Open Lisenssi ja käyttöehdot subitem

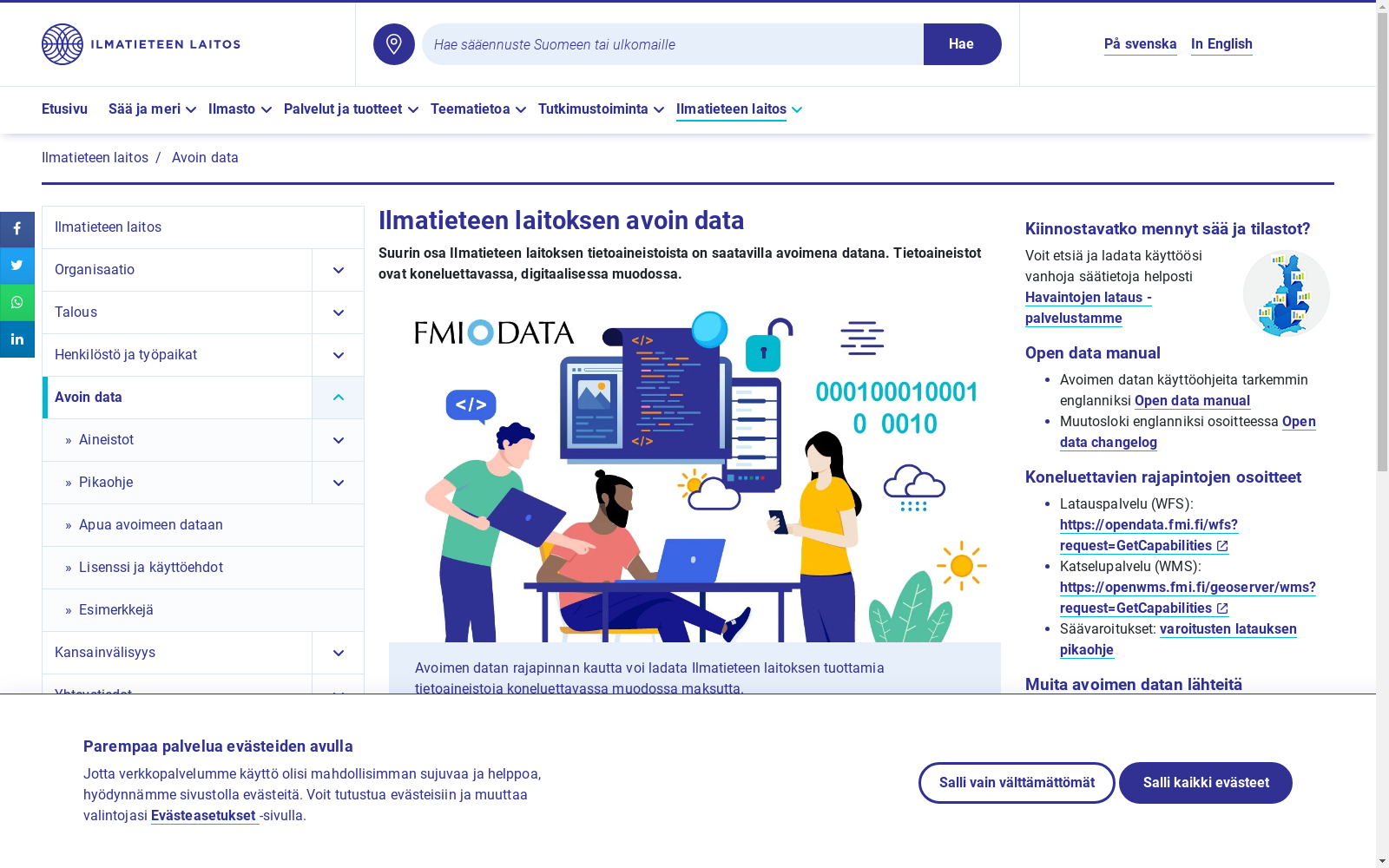[x=203, y=568]
